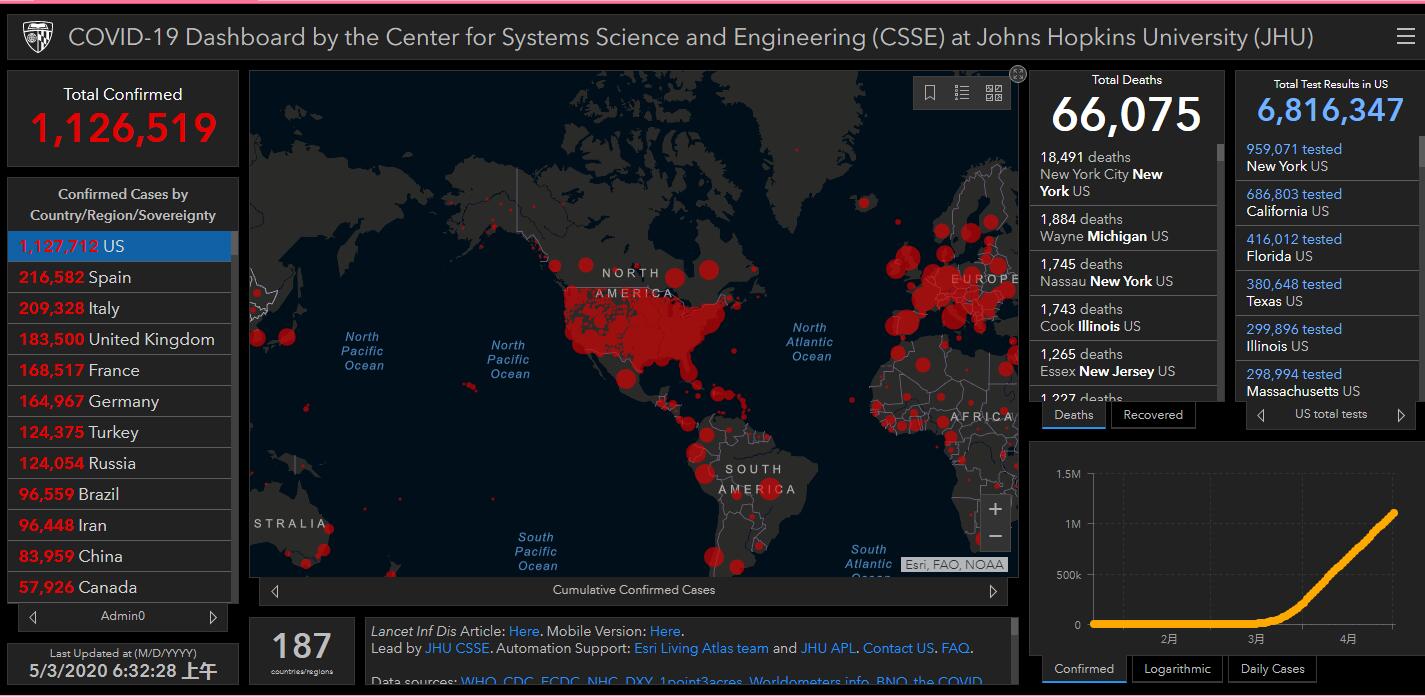Click the deaths list scrollbar

1220,270
